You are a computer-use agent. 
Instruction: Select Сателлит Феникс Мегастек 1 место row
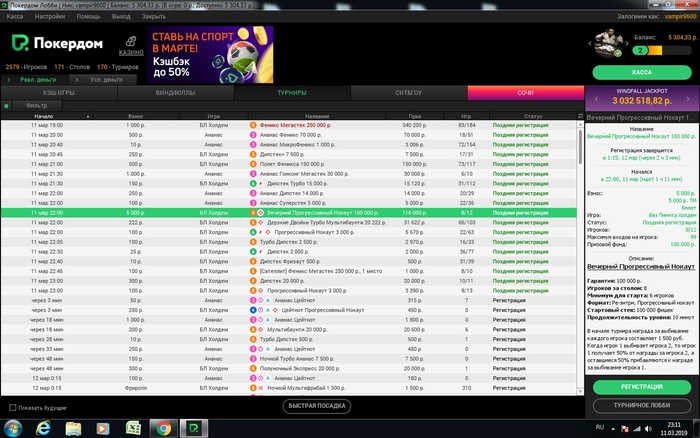pos(289,271)
